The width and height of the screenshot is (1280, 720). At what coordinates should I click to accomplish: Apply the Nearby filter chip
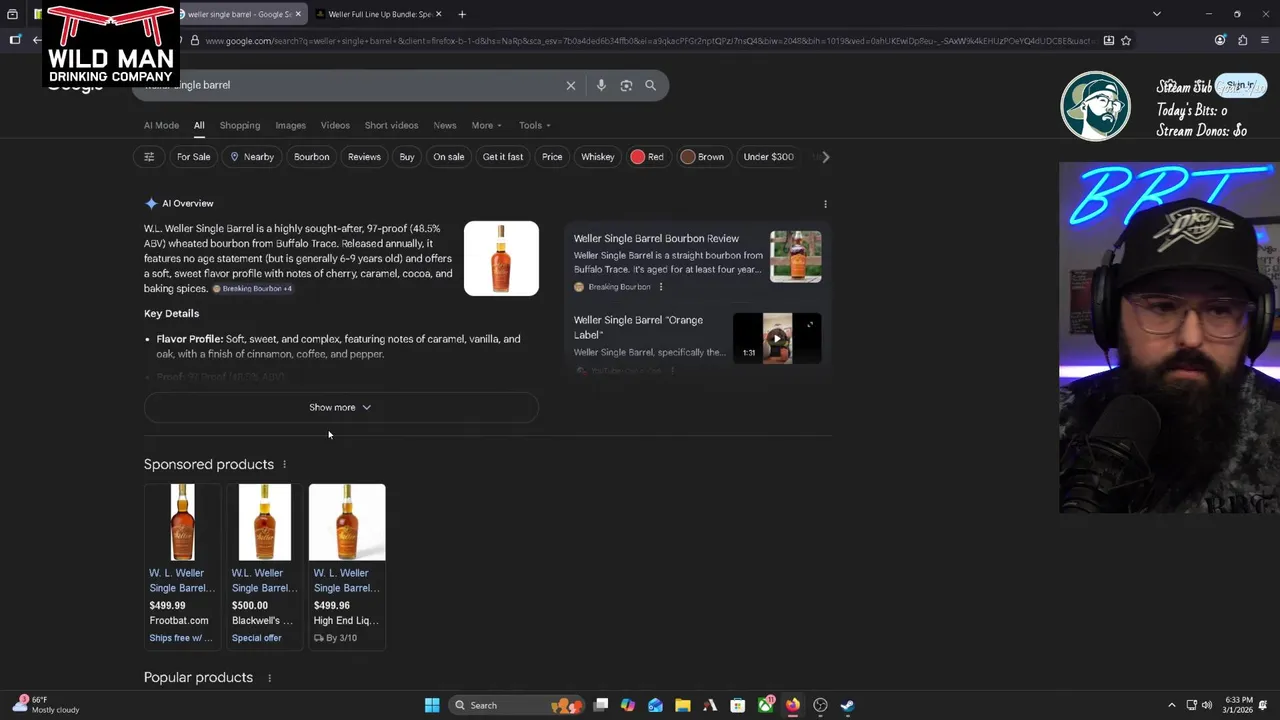tap(252, 157)
